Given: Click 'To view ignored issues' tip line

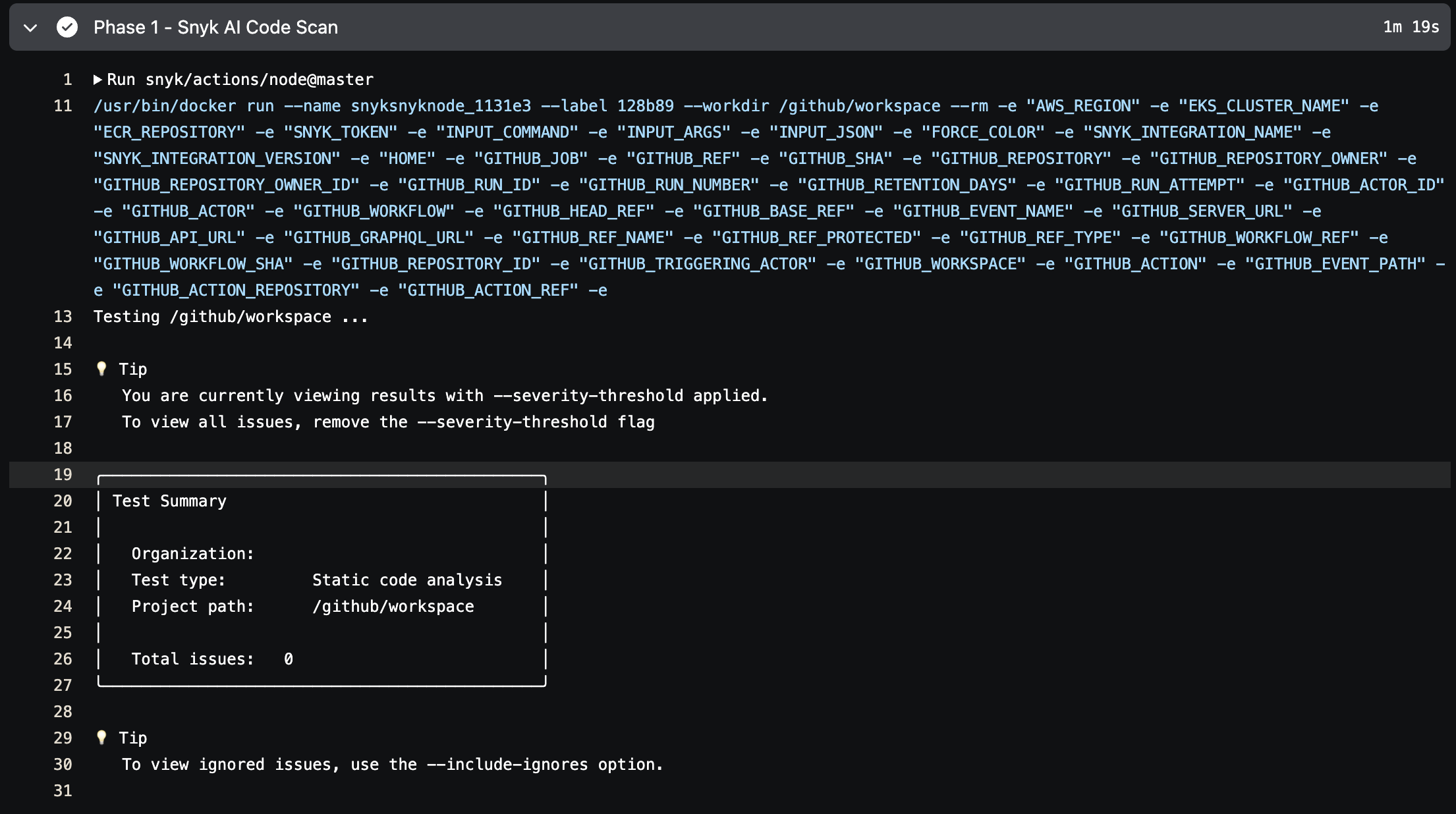Looking at the screenshot, I should [393, 765].
